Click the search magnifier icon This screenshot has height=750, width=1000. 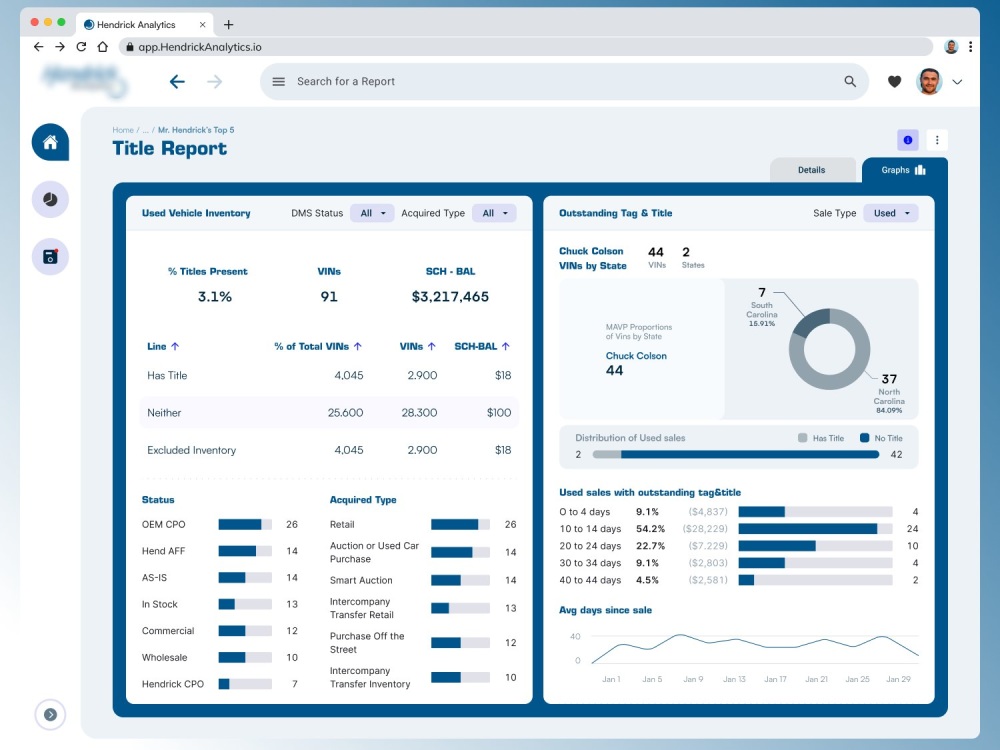pyautogui.click(x=850, y=82)
